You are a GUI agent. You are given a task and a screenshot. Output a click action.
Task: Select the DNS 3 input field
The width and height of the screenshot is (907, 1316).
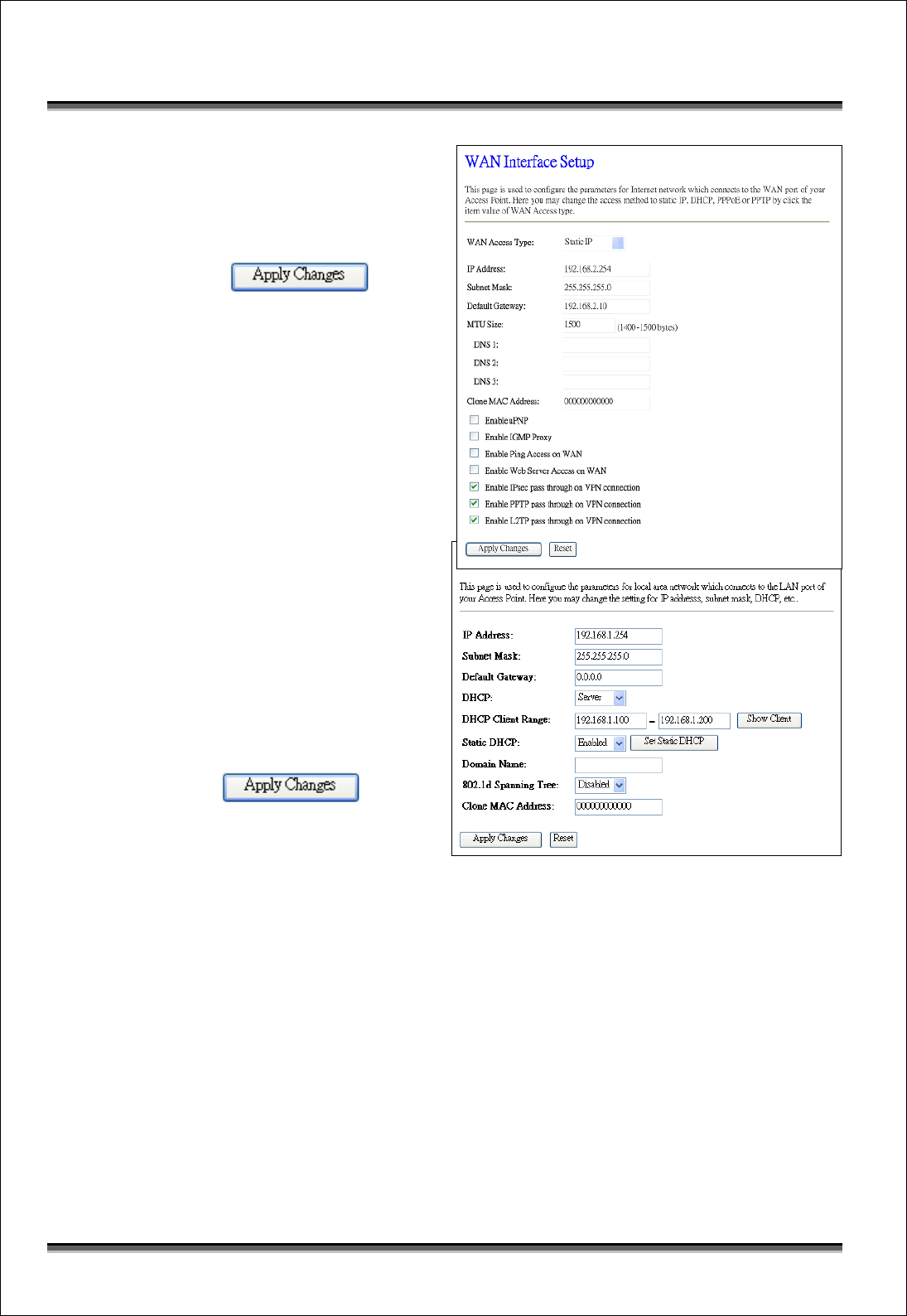(x=606, y=382)
